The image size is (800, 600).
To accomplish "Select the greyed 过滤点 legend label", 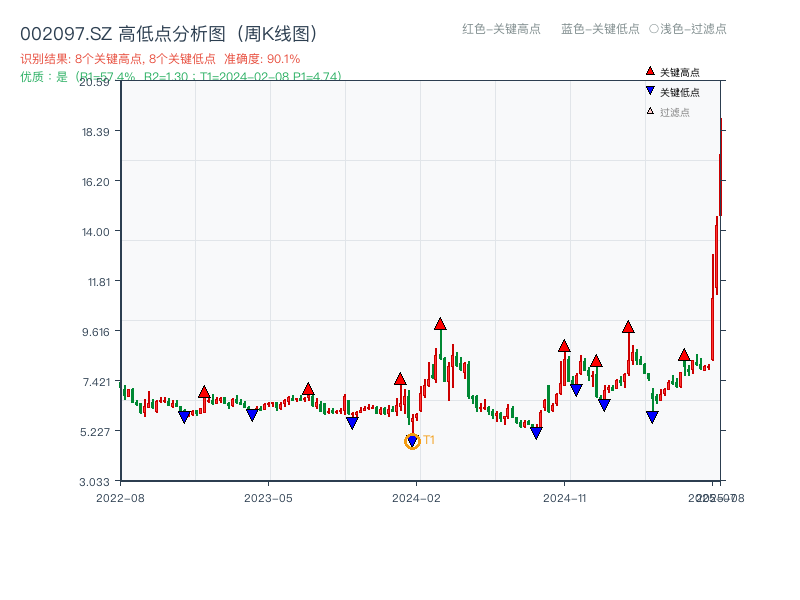I will tap(674, 112).
